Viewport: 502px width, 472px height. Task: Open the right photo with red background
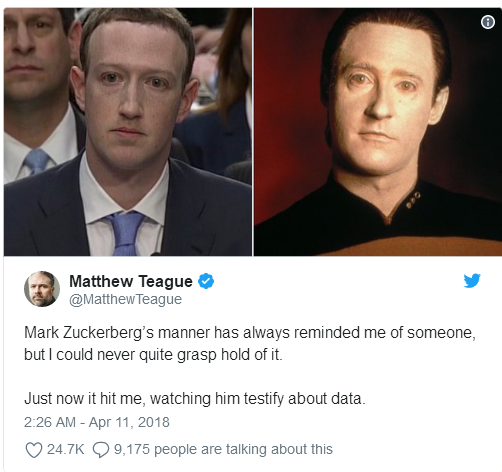(x=378, y=132)
